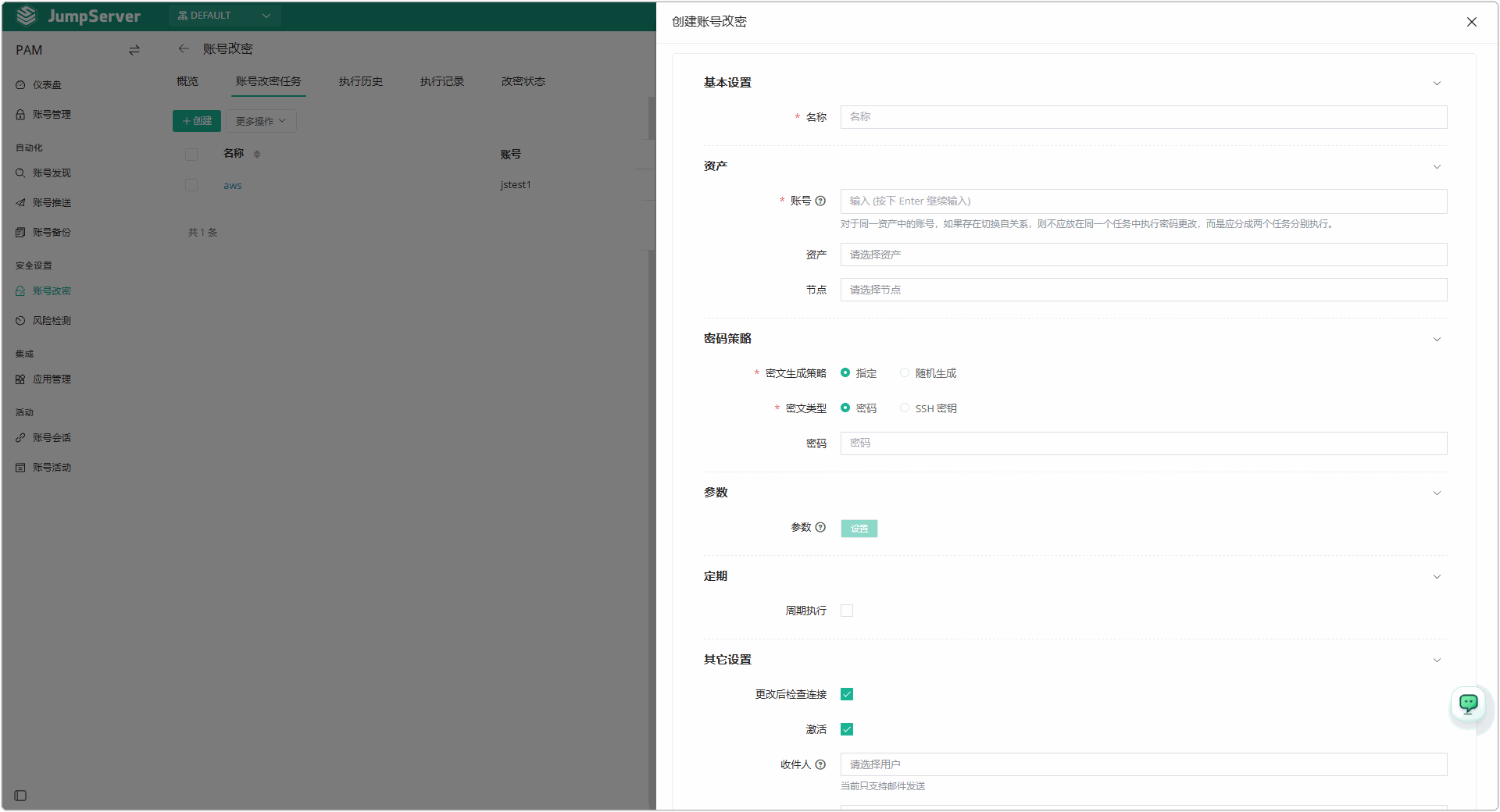Viewport: 1500px width, 812px height.
Task: Switch to the 概览 tab
Action: [x=187, y=81]
